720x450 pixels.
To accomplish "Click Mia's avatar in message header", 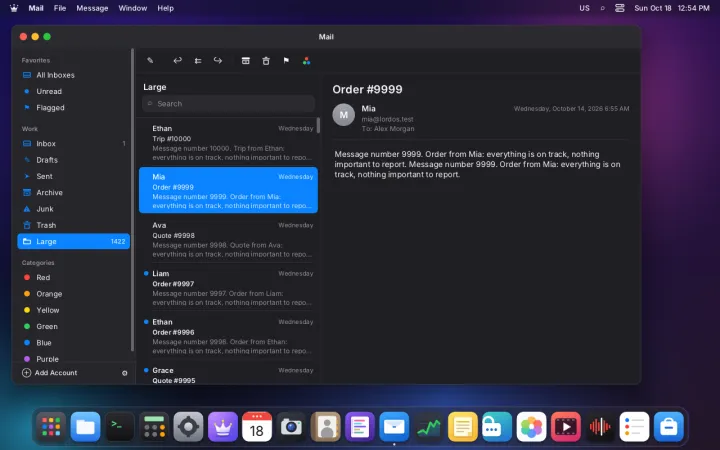I will click(x=343, y=115).
